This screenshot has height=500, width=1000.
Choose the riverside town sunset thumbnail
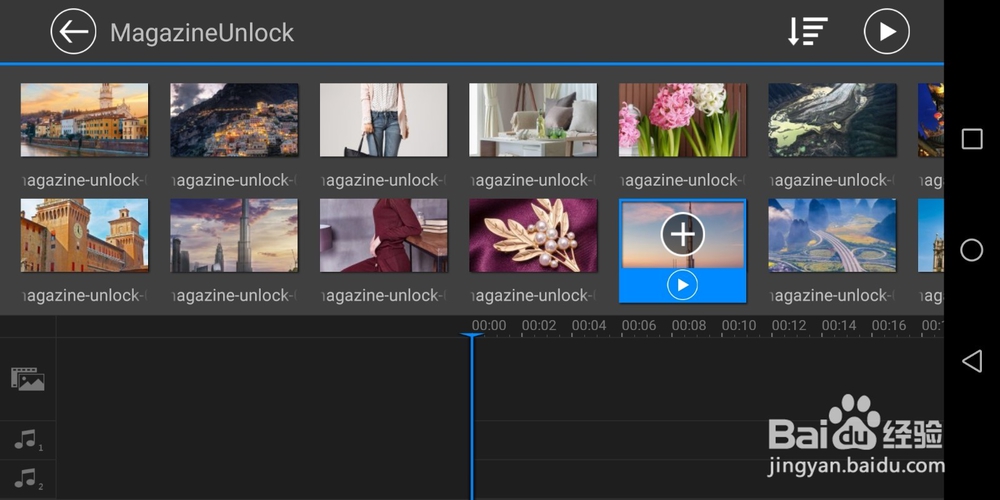click(84, 120)
